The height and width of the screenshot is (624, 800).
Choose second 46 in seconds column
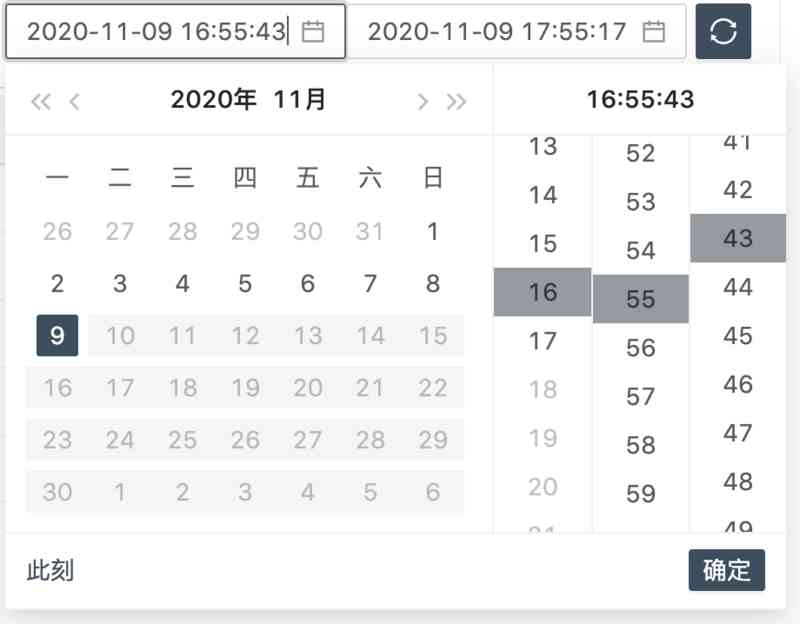[x=738, y=384]
